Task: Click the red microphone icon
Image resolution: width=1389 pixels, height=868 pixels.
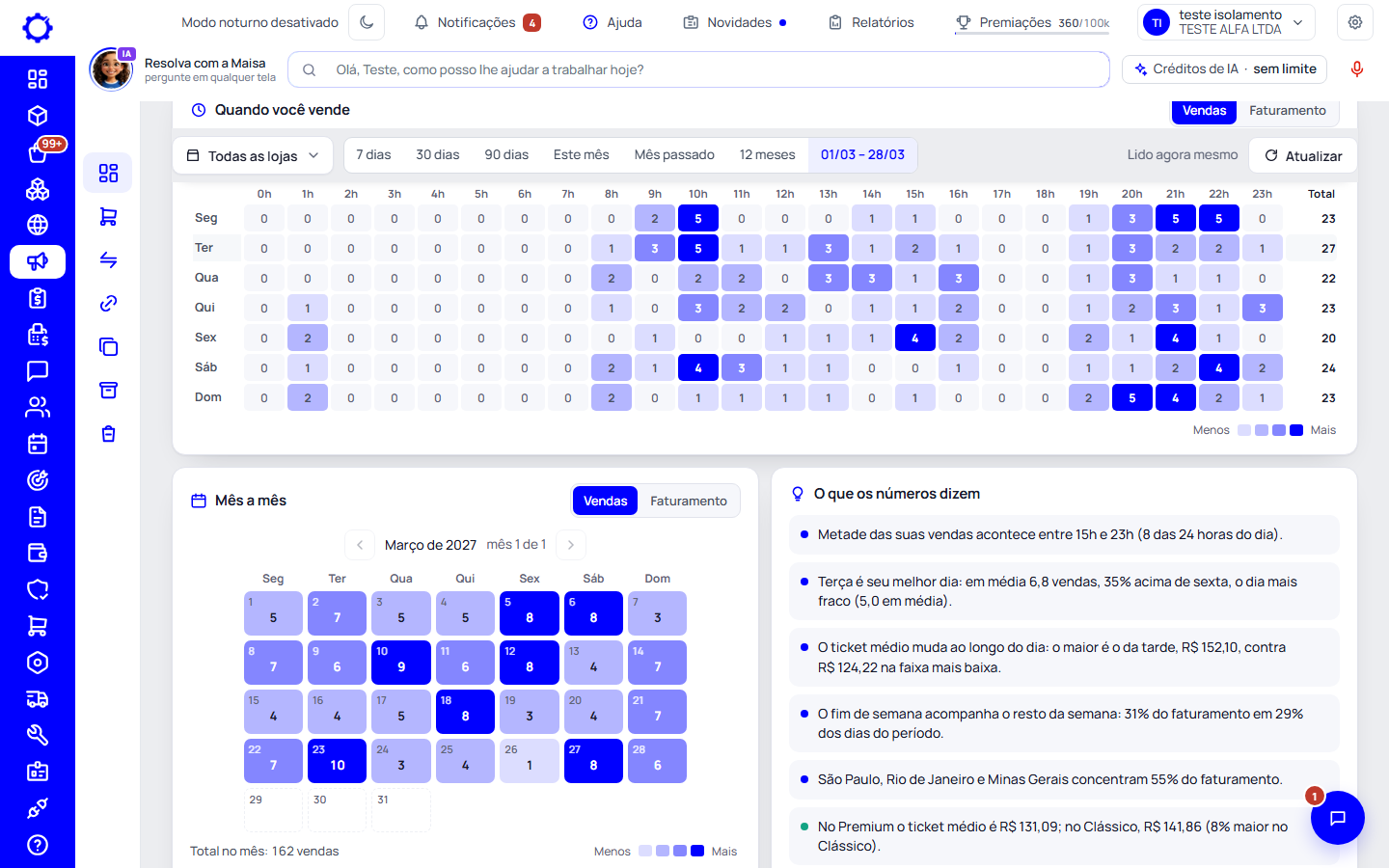Action: click(x=1357, y=69)
